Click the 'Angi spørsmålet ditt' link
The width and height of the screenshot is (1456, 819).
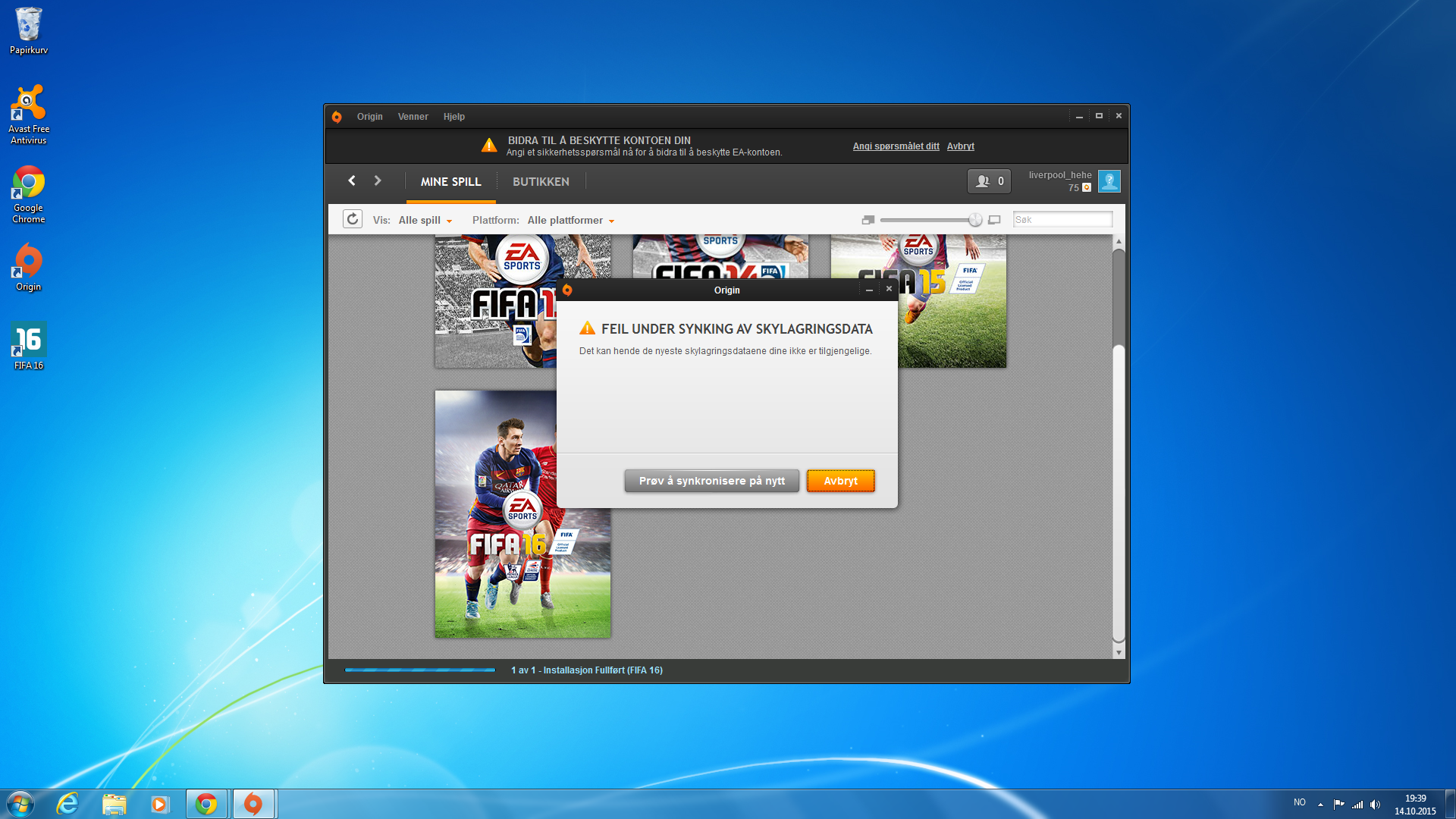(x=896, y=146)
